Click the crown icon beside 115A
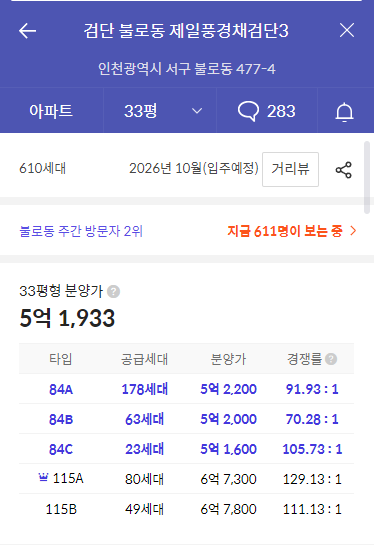 pos(43,478)
